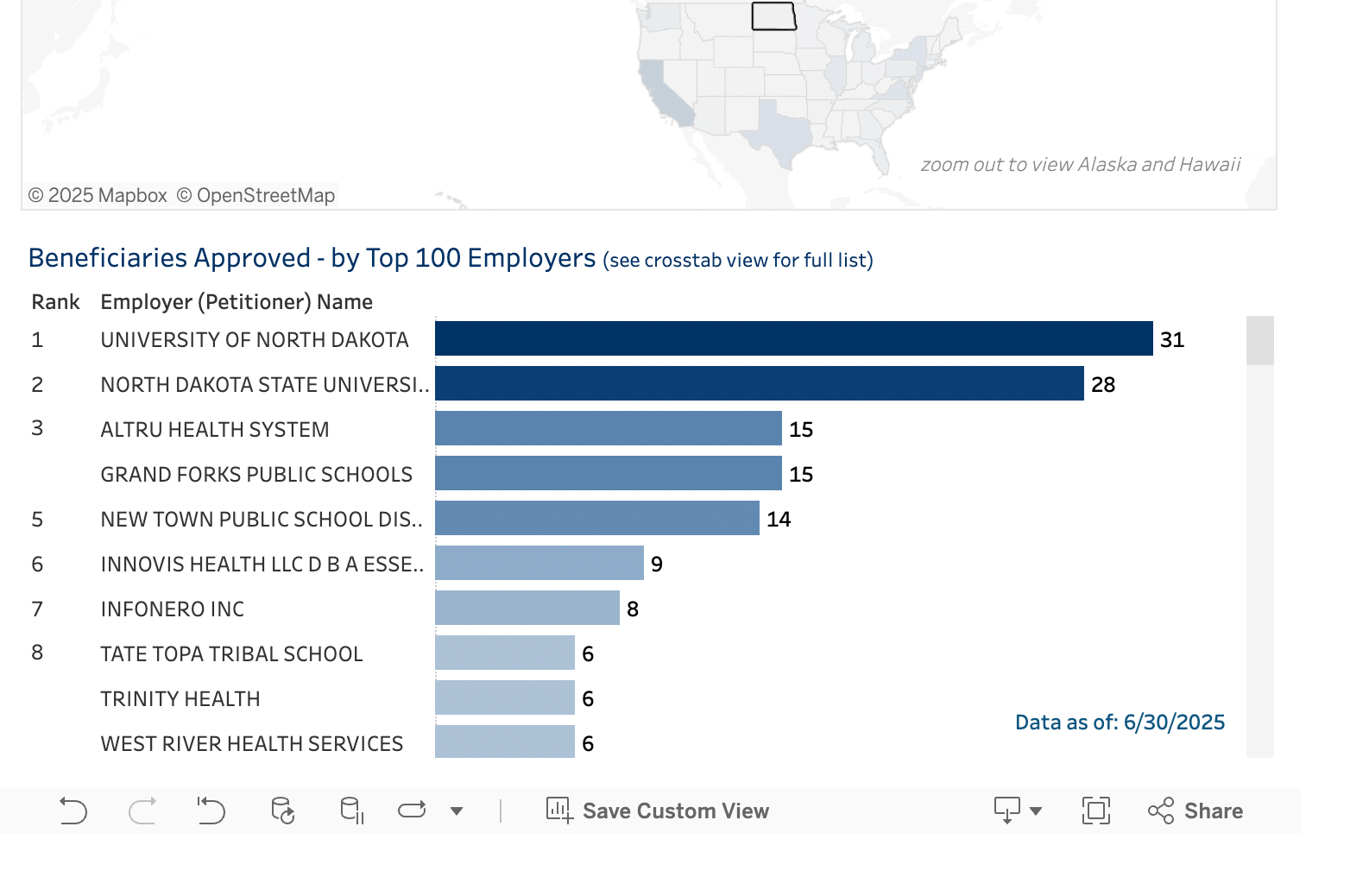Select the Save Custom View icon
Screen dimensions: 1350x896
pyautogui.click(x=558, y=811)
